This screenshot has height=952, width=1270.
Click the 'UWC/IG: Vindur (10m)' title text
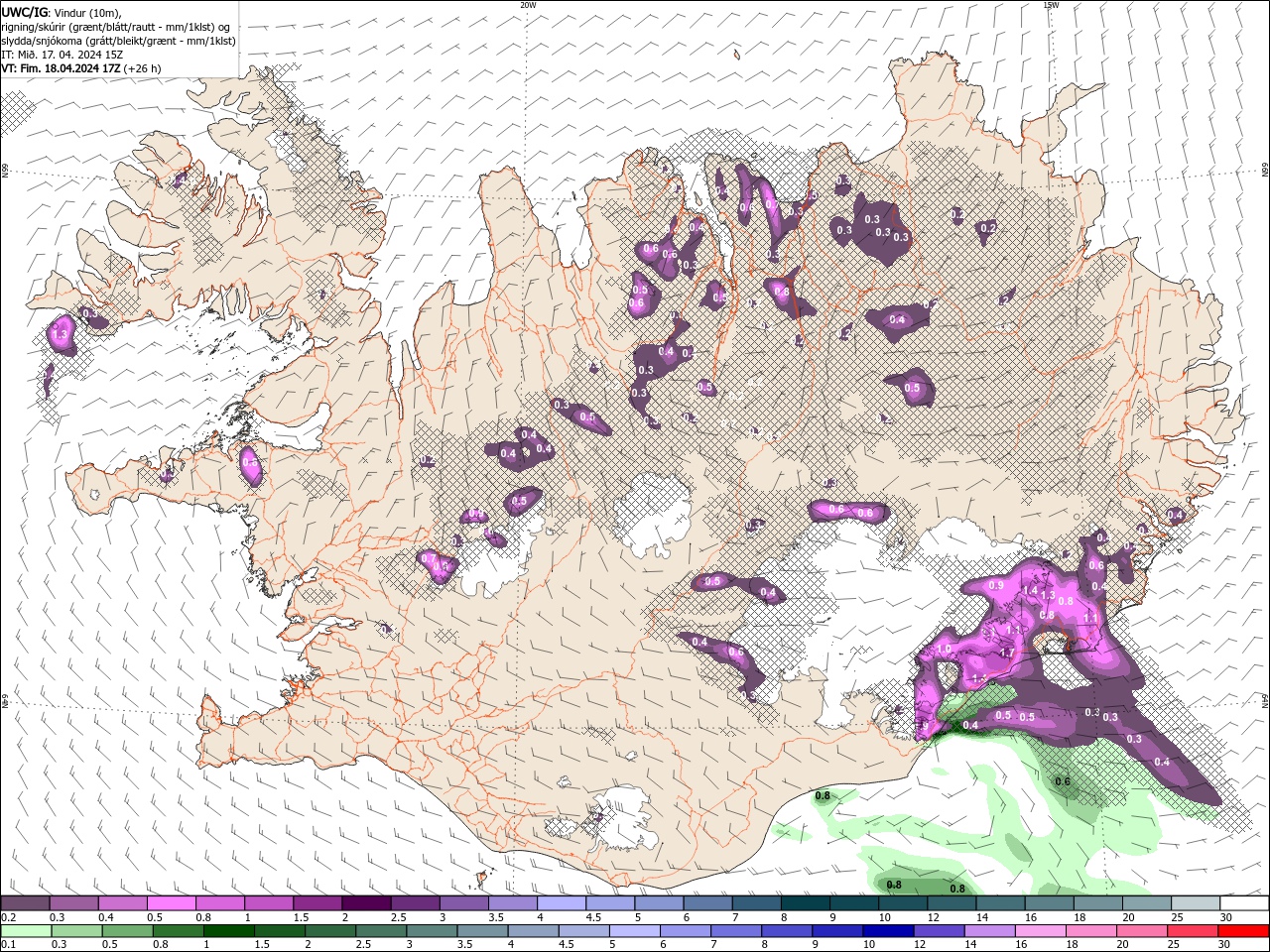[62, 12]
